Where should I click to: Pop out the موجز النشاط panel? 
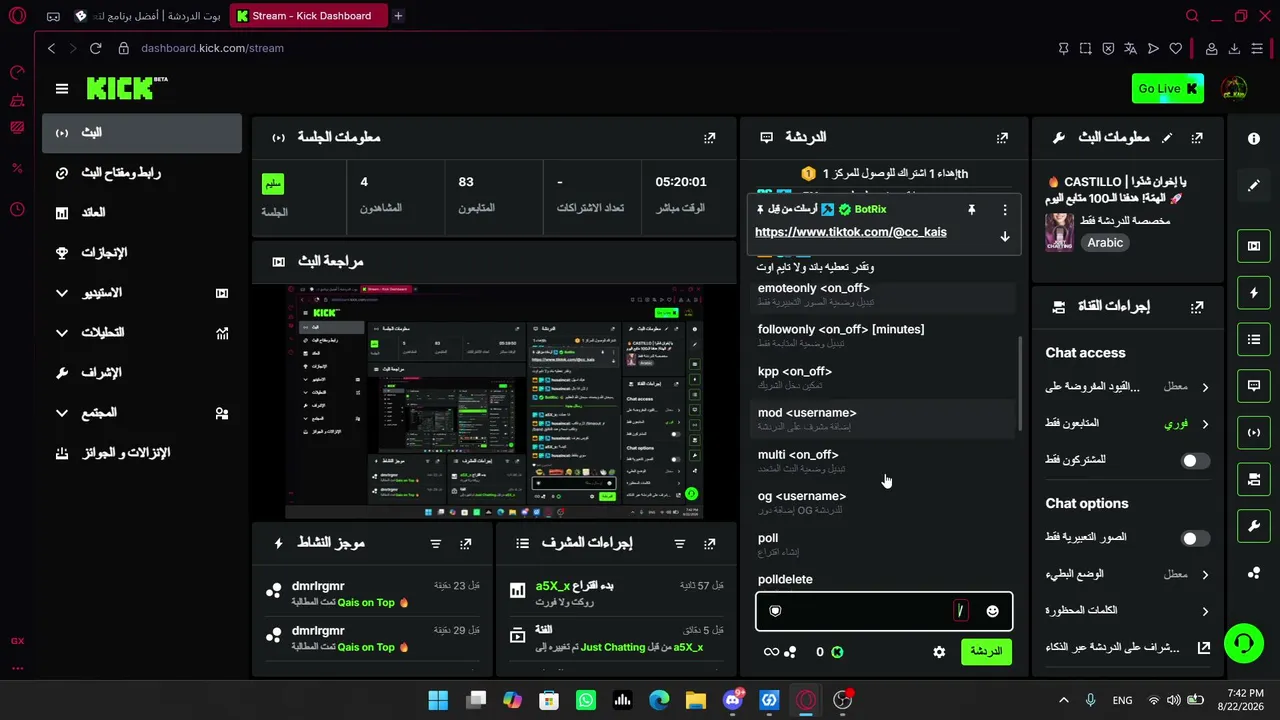click(465, 544)
